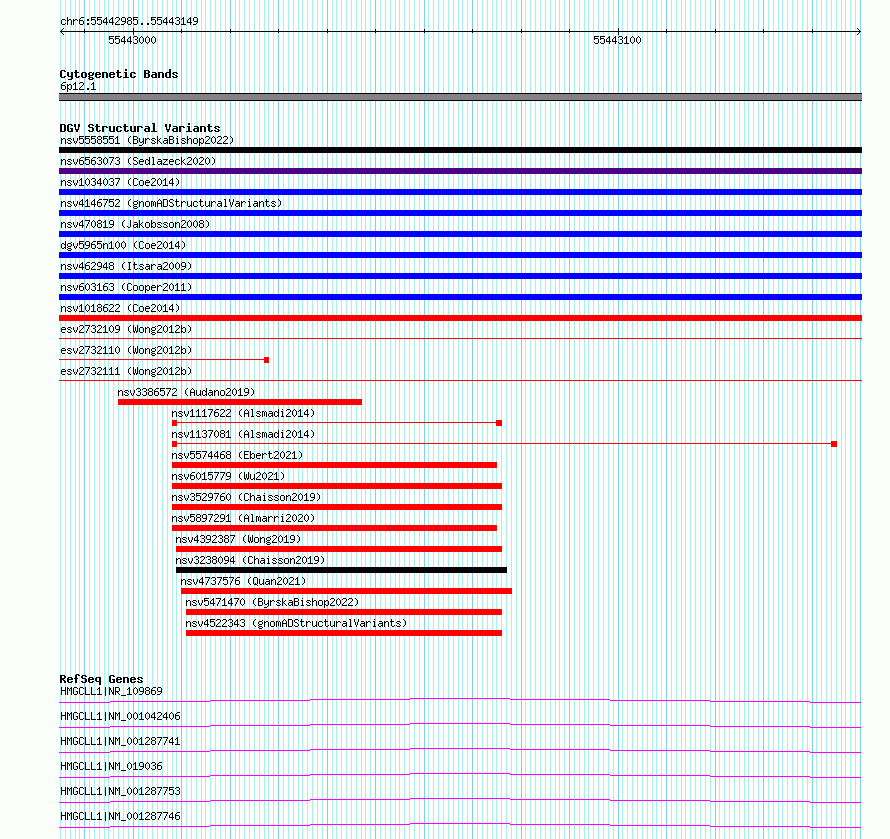Open the esv2732109 (Wong2012b) label
This screenshot has height=839, width=890.
126,329
